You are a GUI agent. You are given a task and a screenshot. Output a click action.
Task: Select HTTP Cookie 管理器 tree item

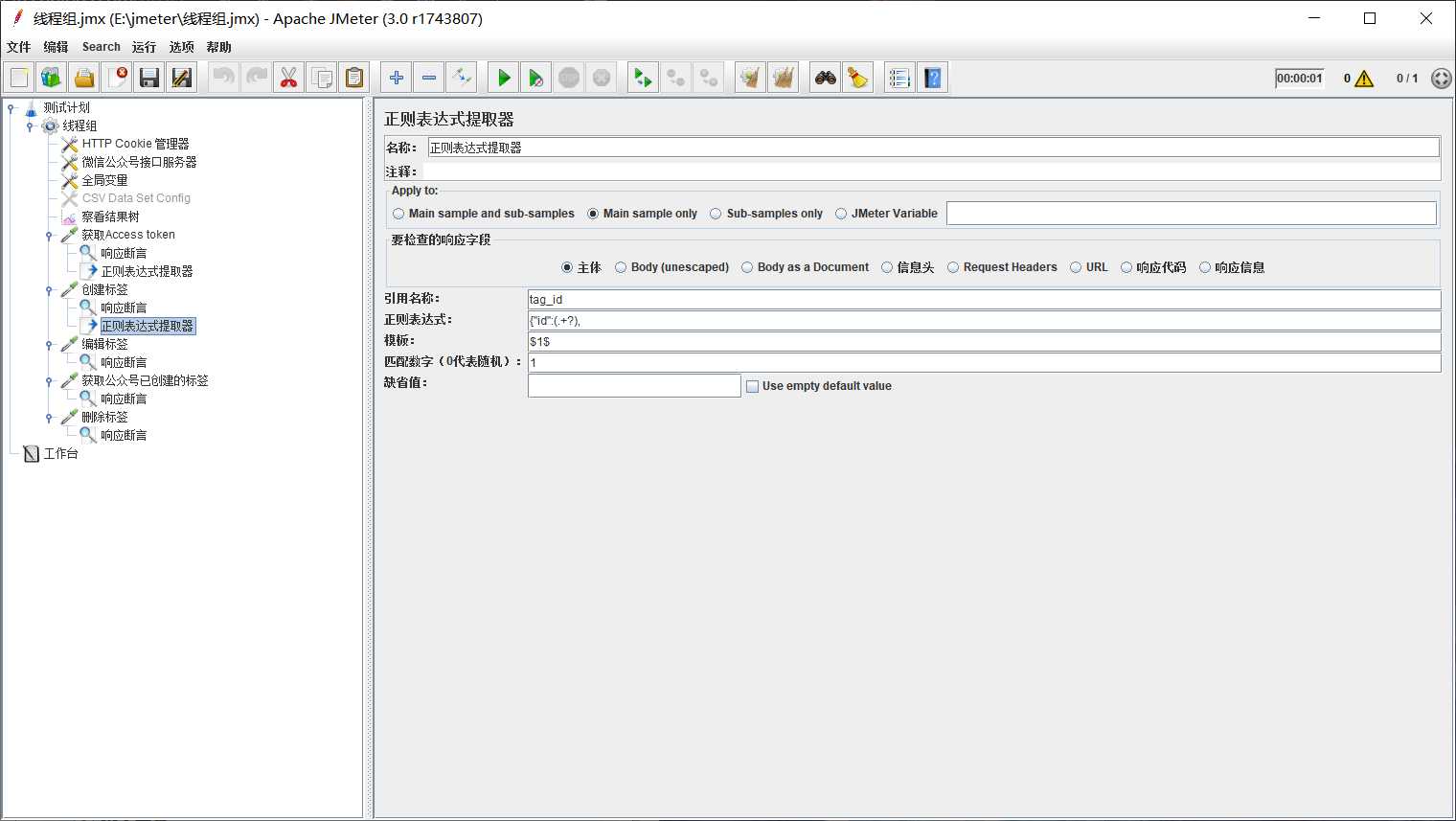[x=135, y=144]
